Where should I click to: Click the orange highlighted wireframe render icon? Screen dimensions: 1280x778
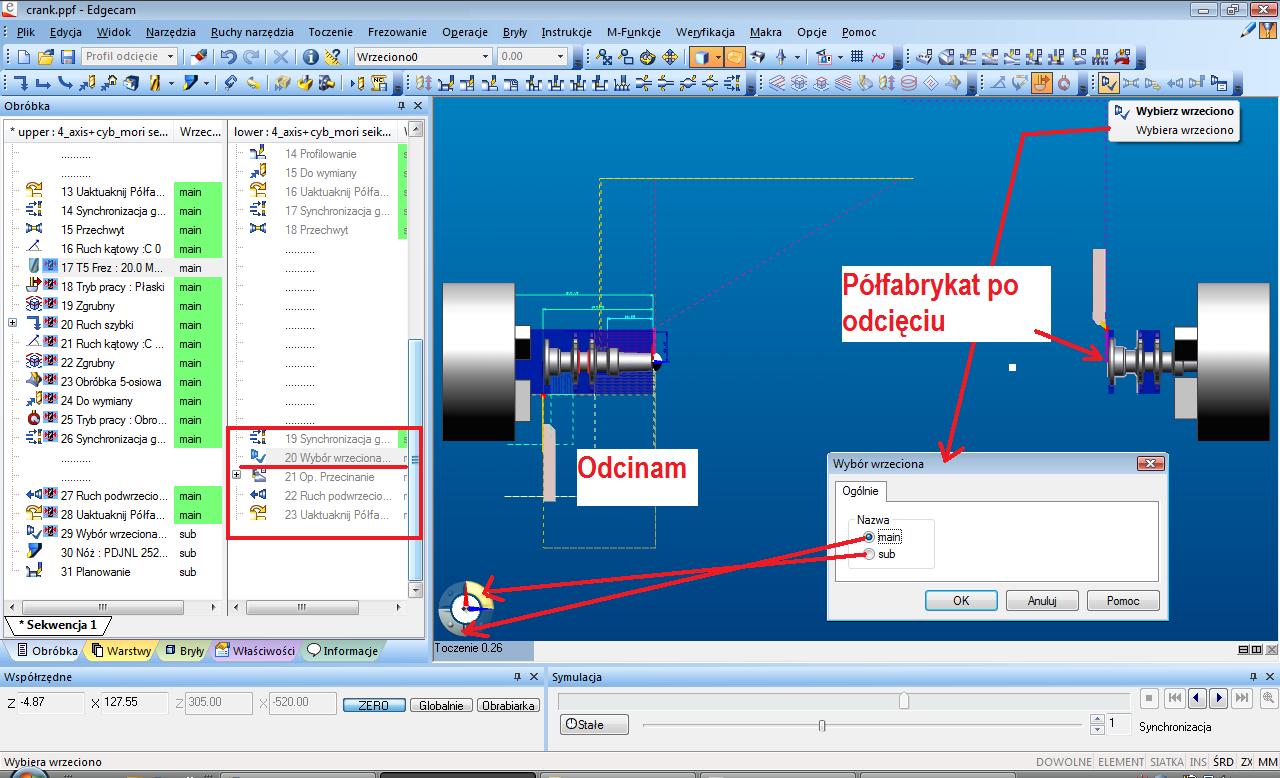click(x=734, y=57)
